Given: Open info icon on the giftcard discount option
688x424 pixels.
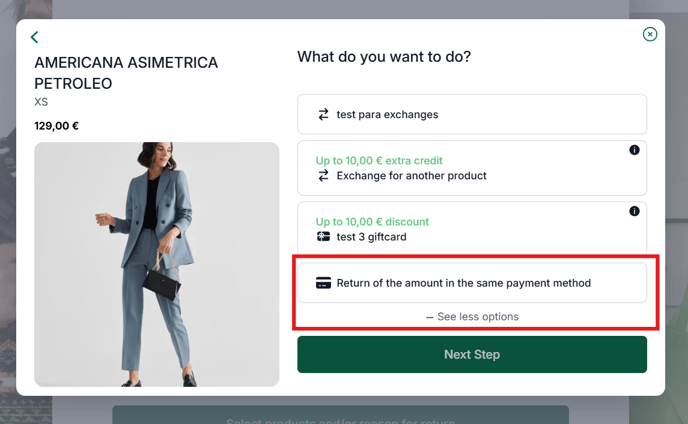Looking at the screenshot, I should pos(634,211).
